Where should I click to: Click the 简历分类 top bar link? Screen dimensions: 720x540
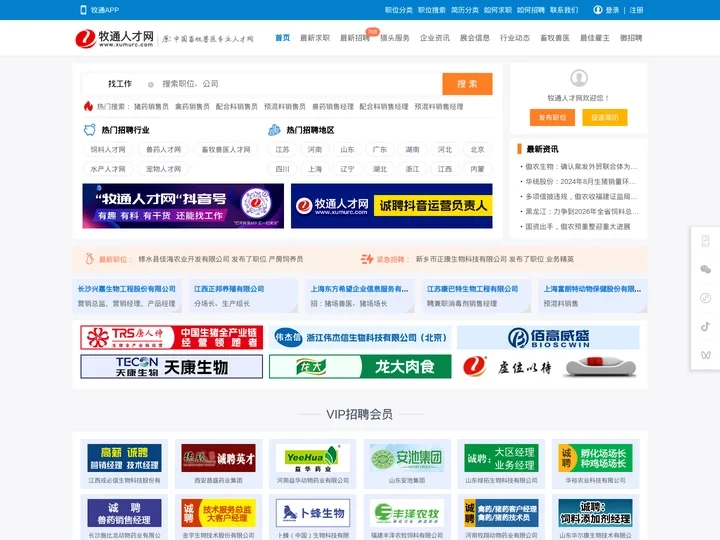click(x=465, y=10)
